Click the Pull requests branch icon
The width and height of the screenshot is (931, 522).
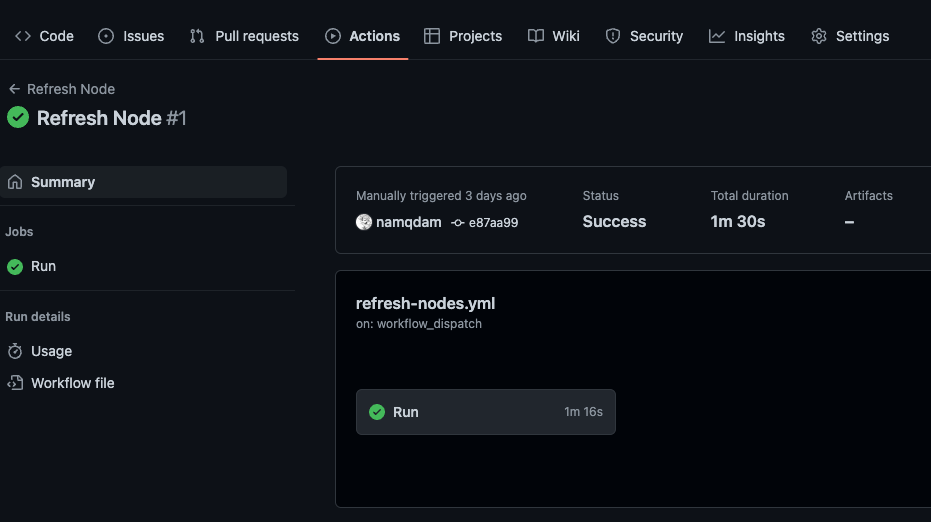(x=197, y=36)
